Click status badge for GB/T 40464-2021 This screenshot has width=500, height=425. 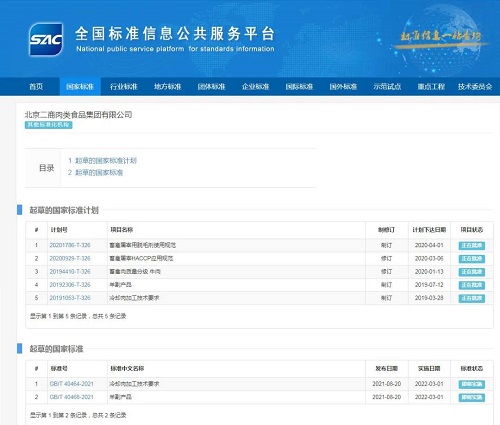click(x=472, y=384)
